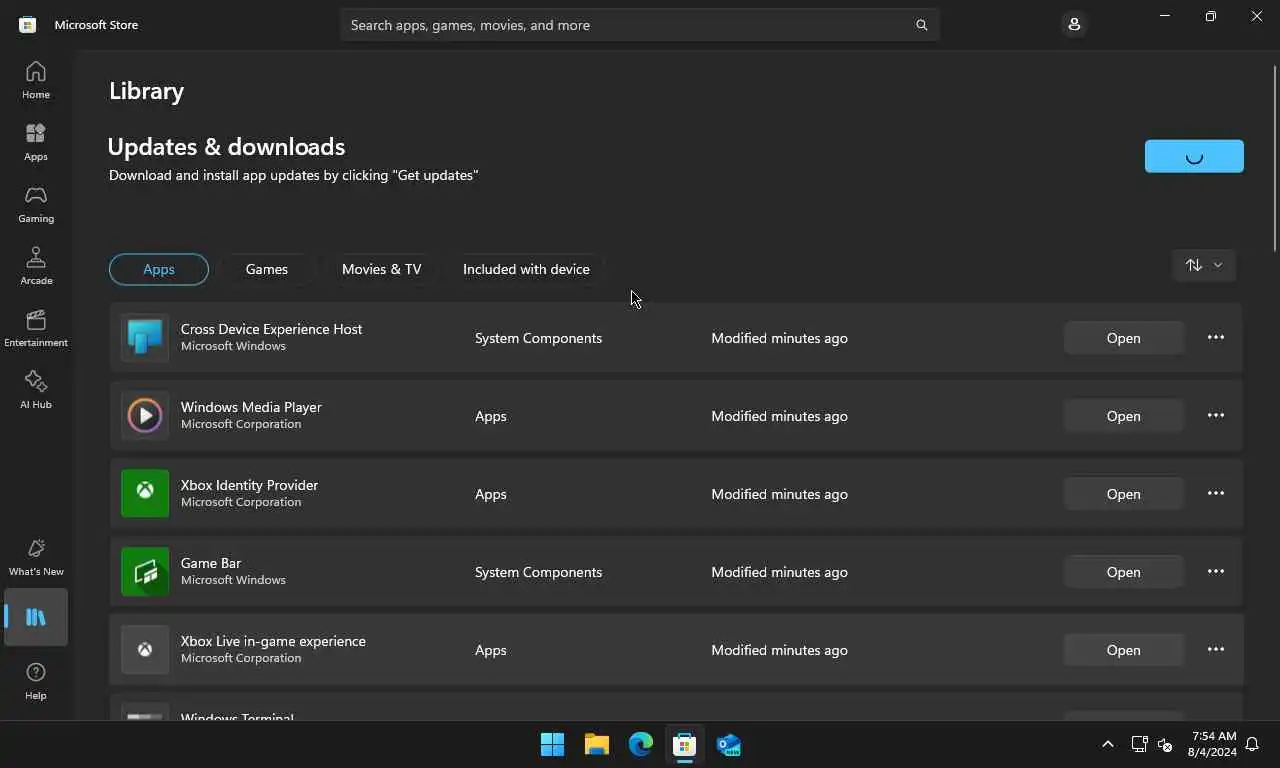The width and height of the screenshot is (1280, 768).
Task: Select the Library icon in the sidebar
Action: click(x=36, y=617)
